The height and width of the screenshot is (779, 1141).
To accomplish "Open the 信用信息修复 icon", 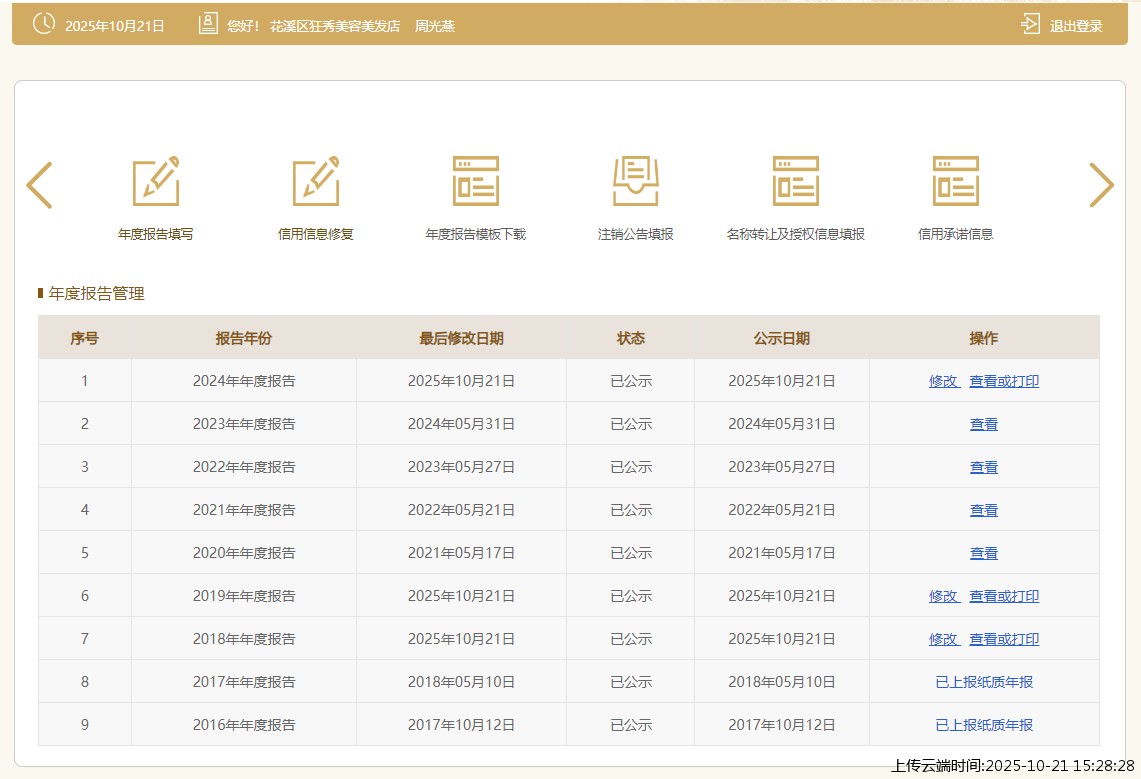I will tap(316, 182).
